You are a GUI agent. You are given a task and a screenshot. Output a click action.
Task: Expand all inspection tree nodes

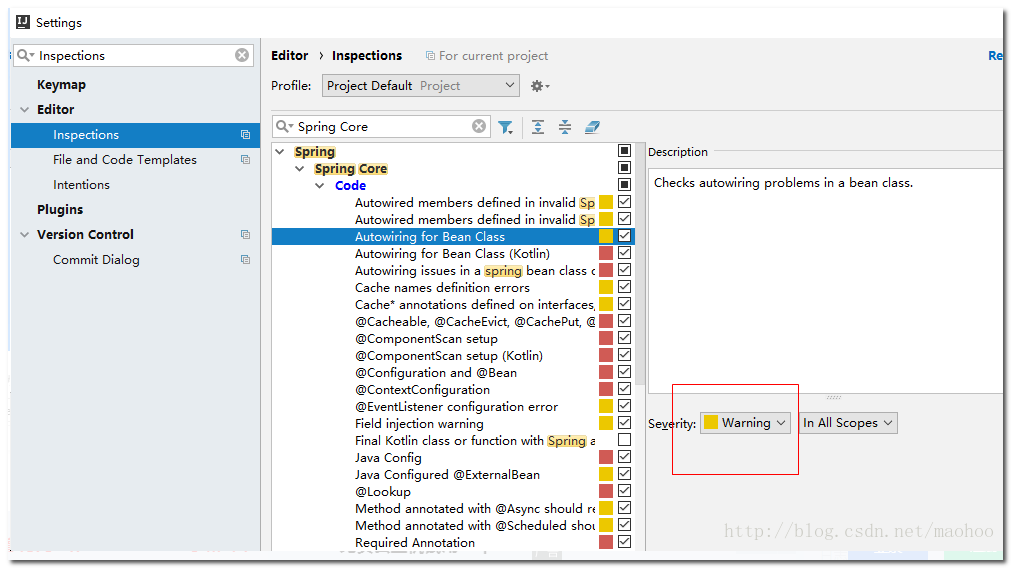click(538, 127)
